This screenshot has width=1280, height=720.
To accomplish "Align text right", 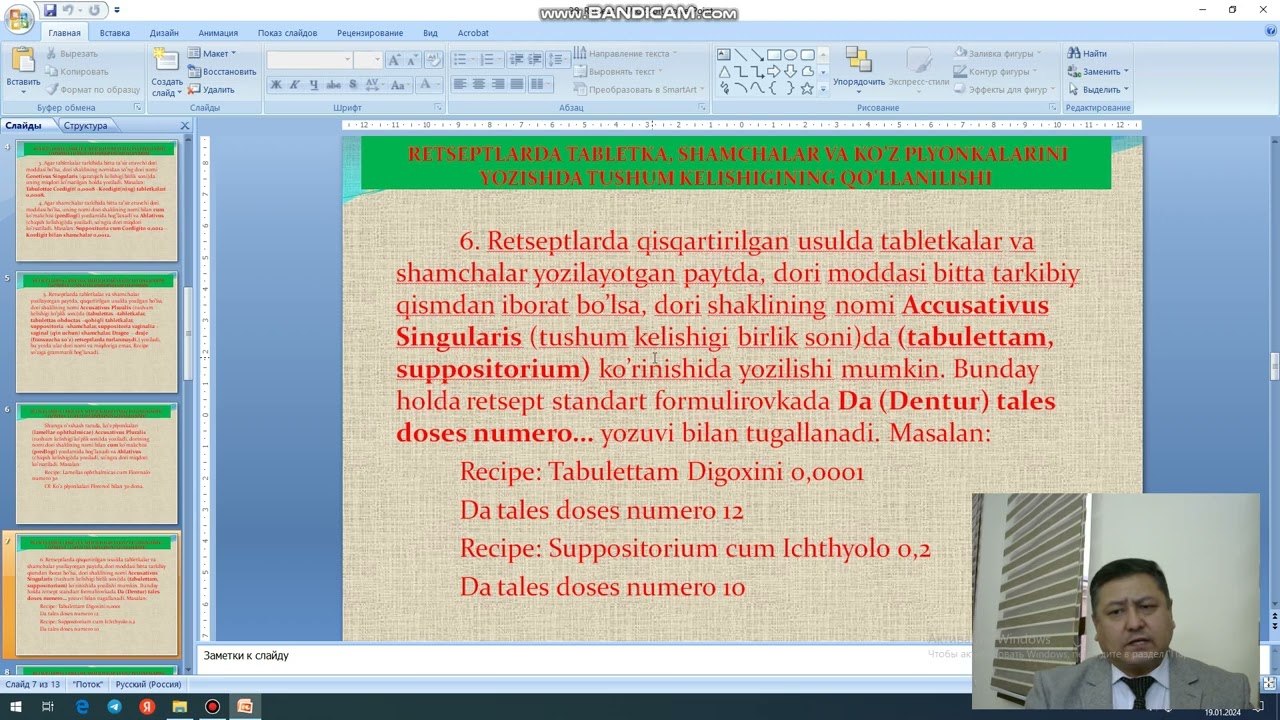I will pyautogui.click(x=497, y=85).
